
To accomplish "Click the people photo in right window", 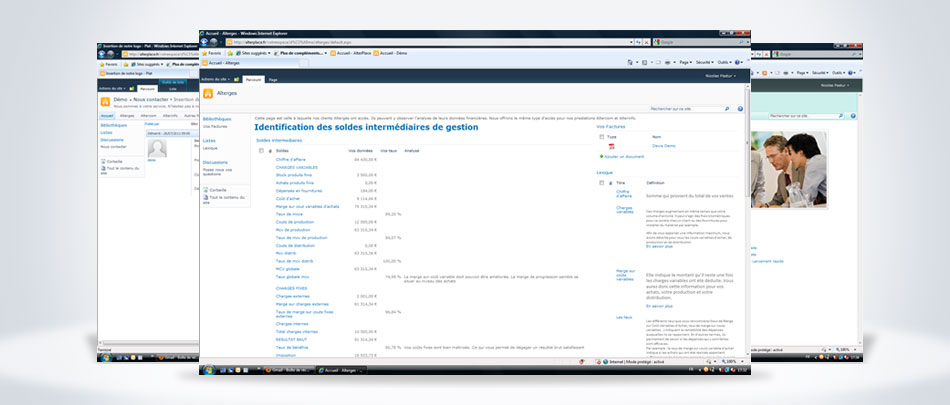I will [x=789, y=169].
